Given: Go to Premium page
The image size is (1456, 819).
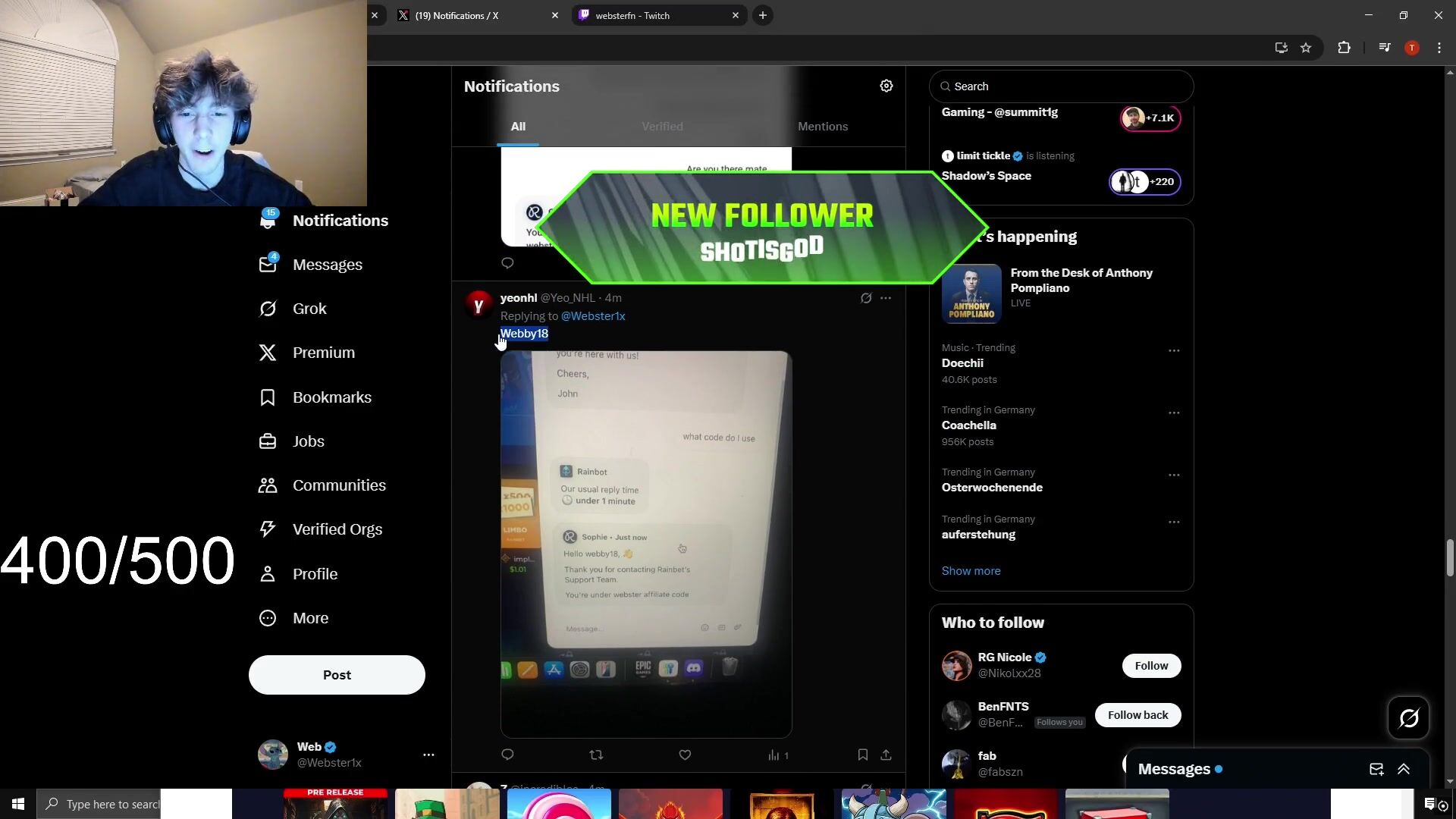Looking at the screenshot, I should tap(306, 353).
